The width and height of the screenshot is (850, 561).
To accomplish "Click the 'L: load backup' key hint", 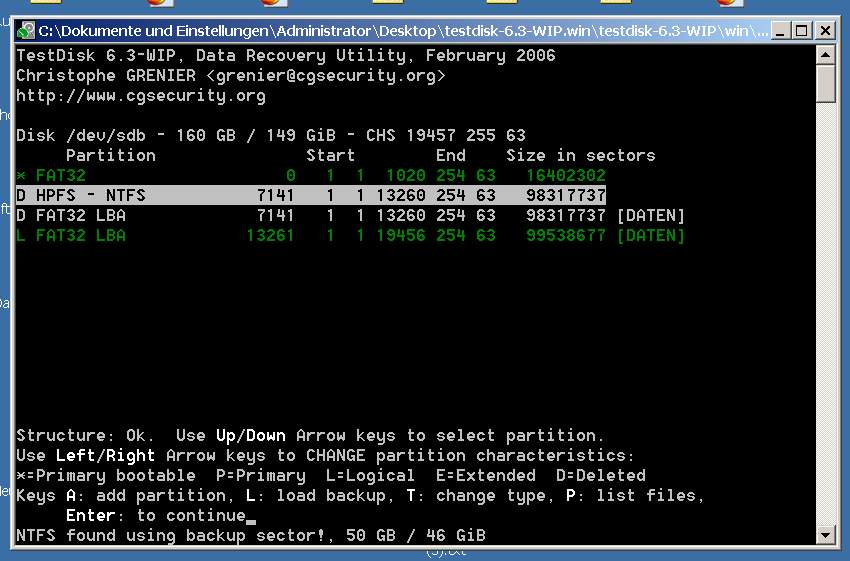I will pos(315,495).
